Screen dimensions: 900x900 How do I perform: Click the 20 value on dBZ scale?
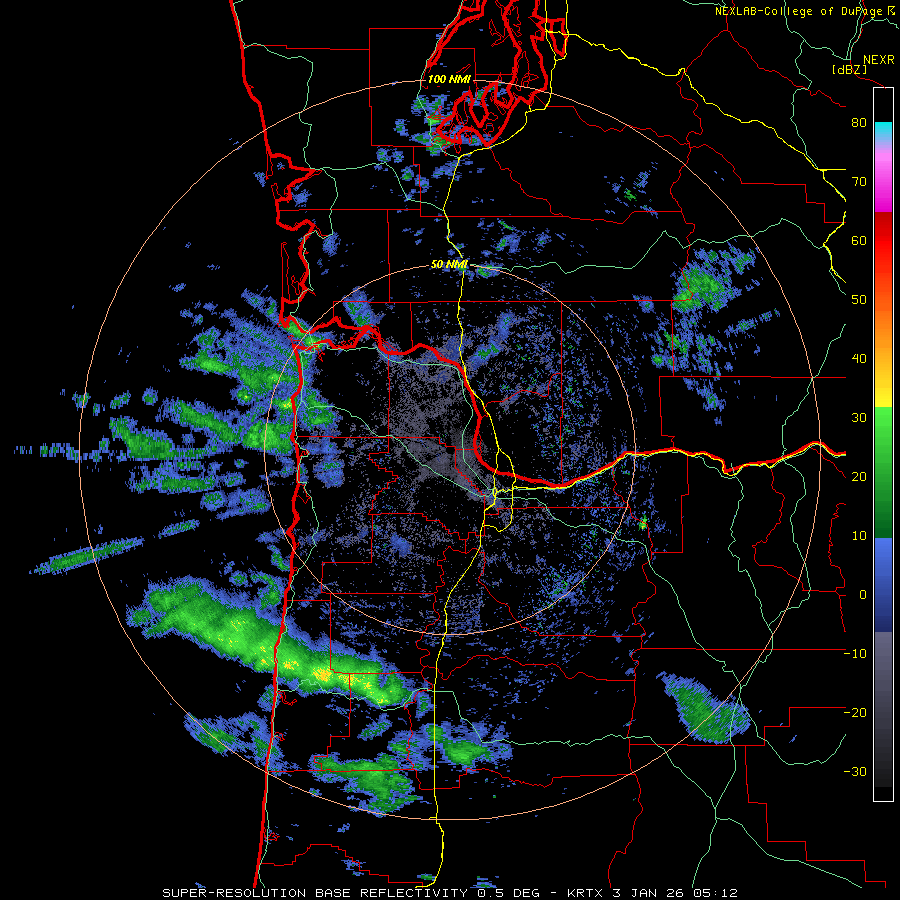point(859,478)
